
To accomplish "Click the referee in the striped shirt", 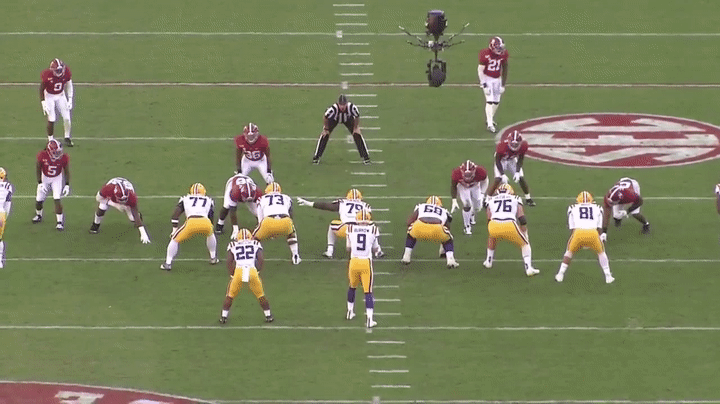I will 341,128.
